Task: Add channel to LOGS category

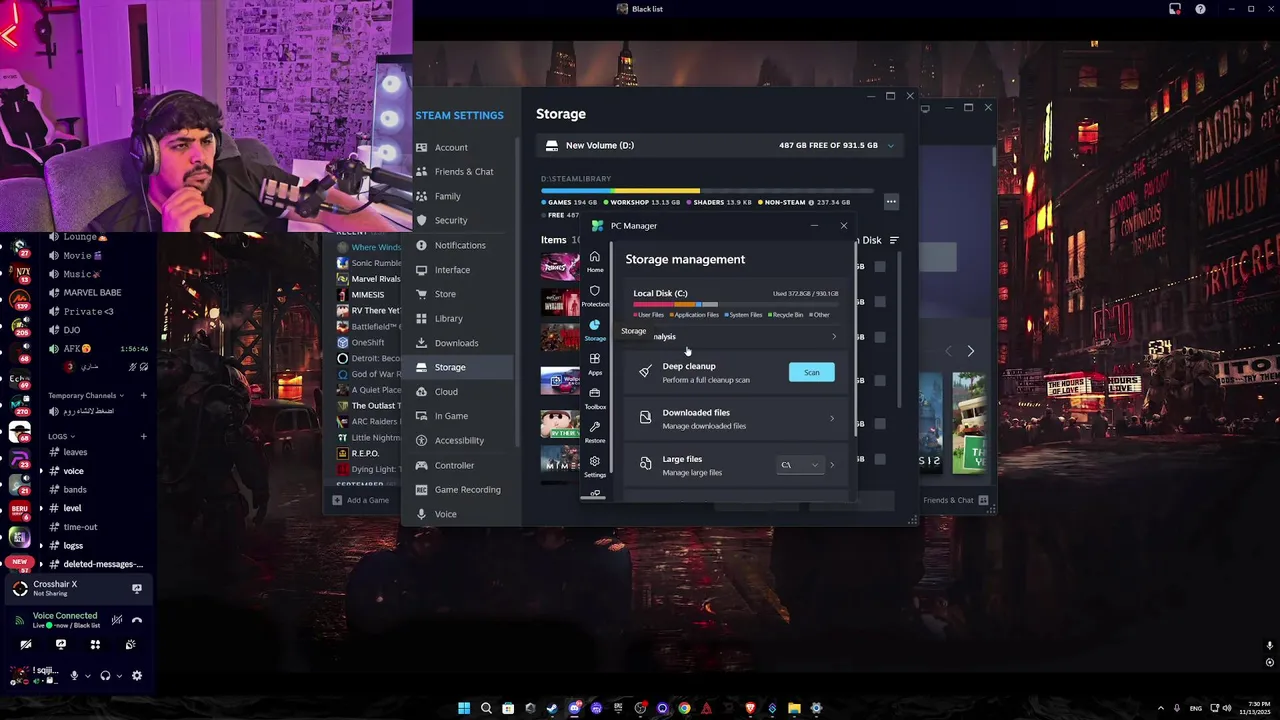Action: click(x=143, y=436)
